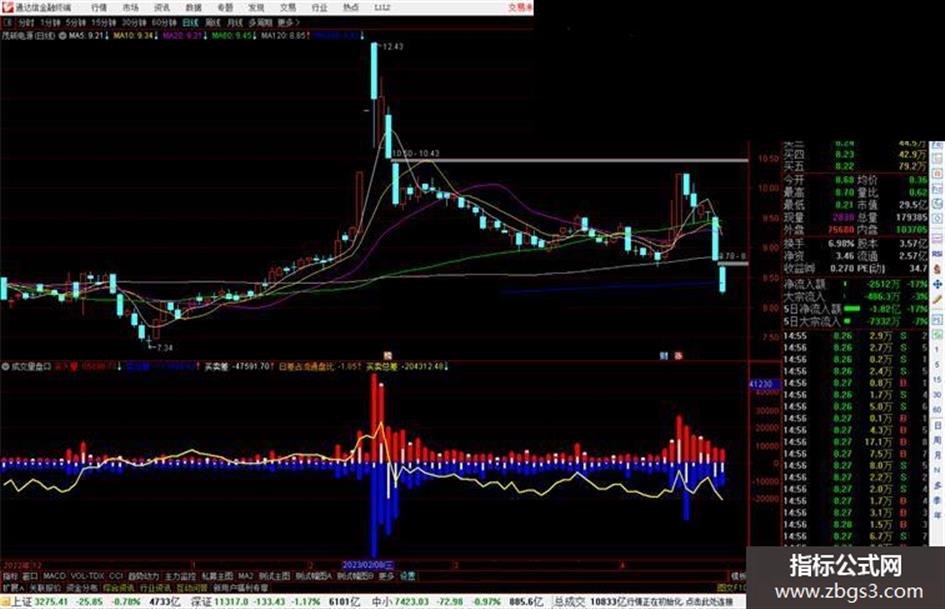Open the 资金分布 tab
Image resolution: width=945 pixels, height=609 pixels.
(81, 587)
